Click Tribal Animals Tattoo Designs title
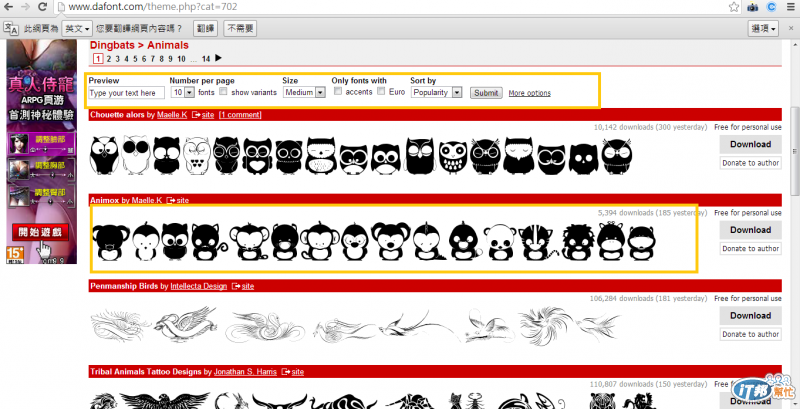800x409 pixels. pos(145,372)
